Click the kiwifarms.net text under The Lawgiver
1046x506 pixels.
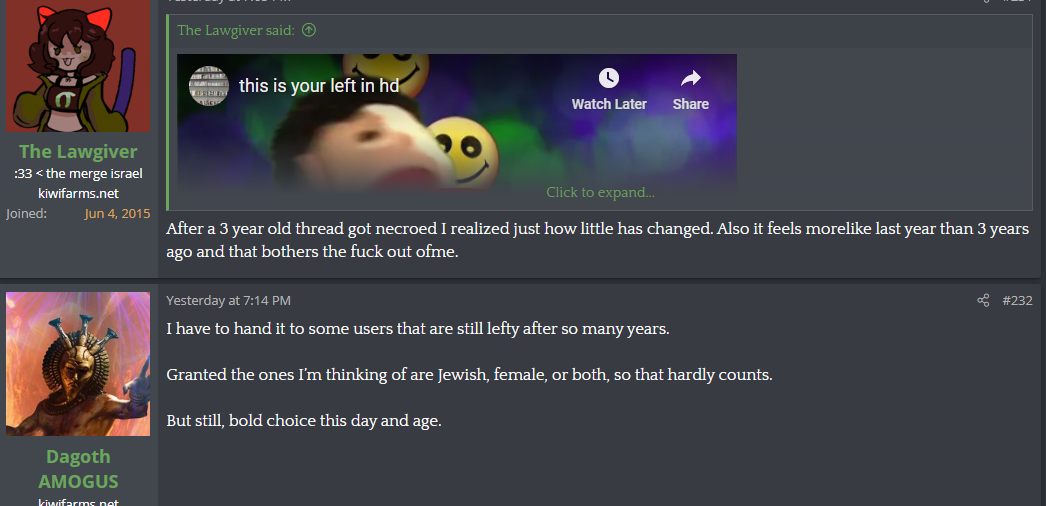78,193
